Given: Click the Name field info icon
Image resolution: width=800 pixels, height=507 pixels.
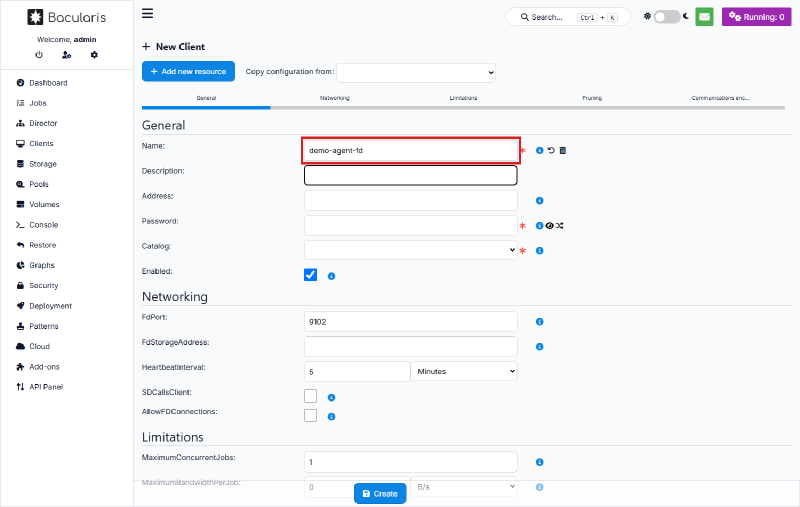Looking at the screenshot, I should tap(539, 150).
